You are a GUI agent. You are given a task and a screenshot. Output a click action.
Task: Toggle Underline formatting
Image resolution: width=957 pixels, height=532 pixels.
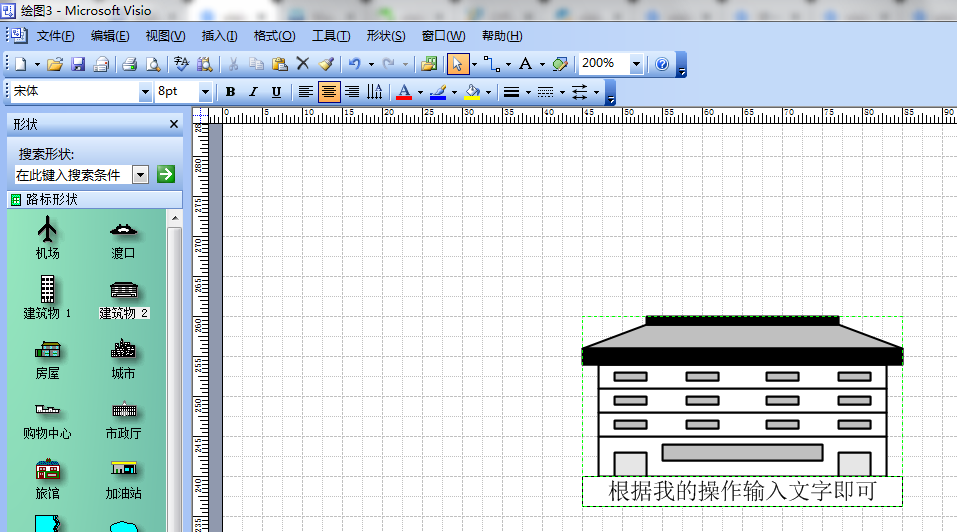[x=276, y=92]
